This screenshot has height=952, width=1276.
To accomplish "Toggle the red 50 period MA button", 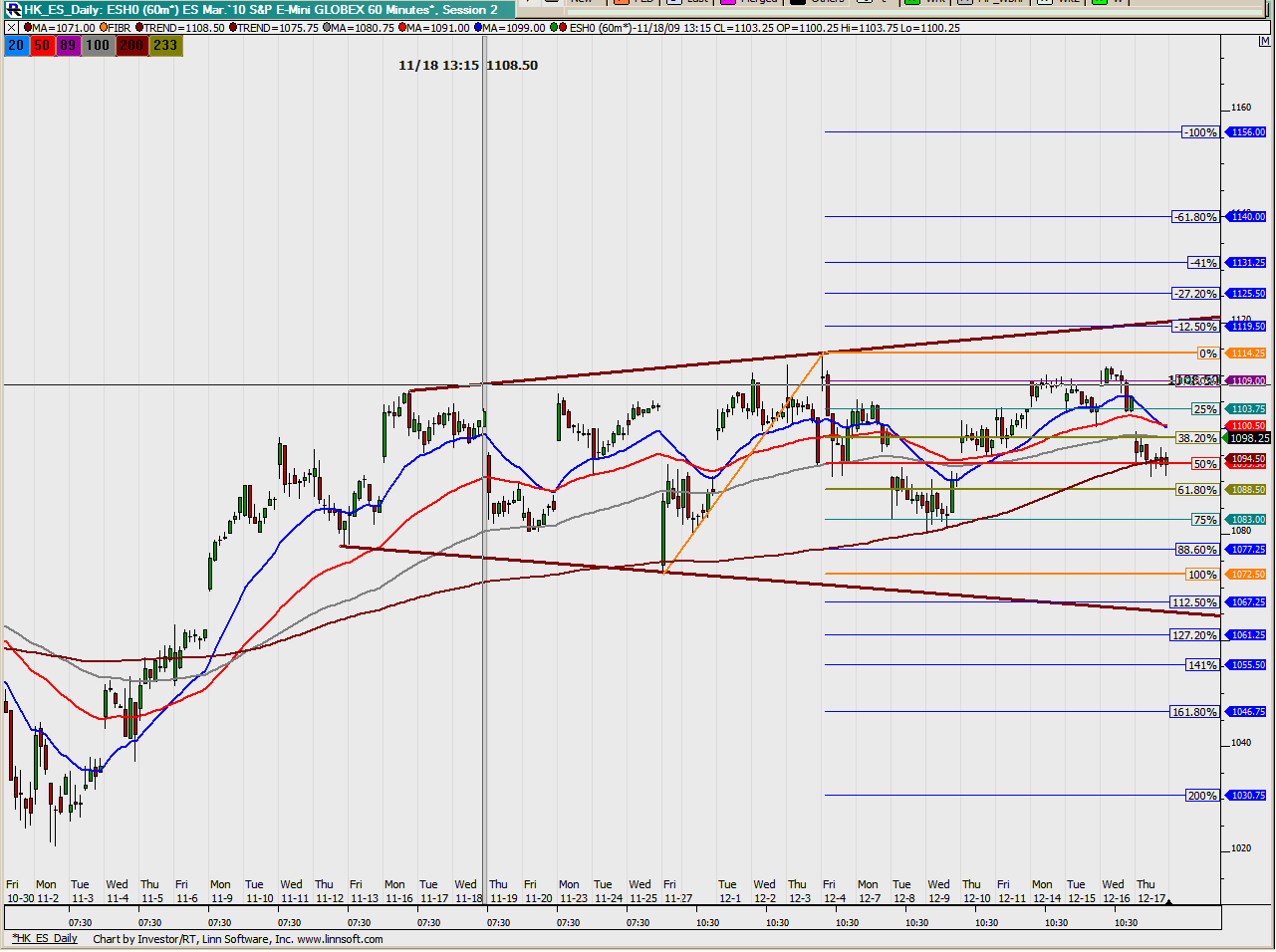I will click(42, 46).
